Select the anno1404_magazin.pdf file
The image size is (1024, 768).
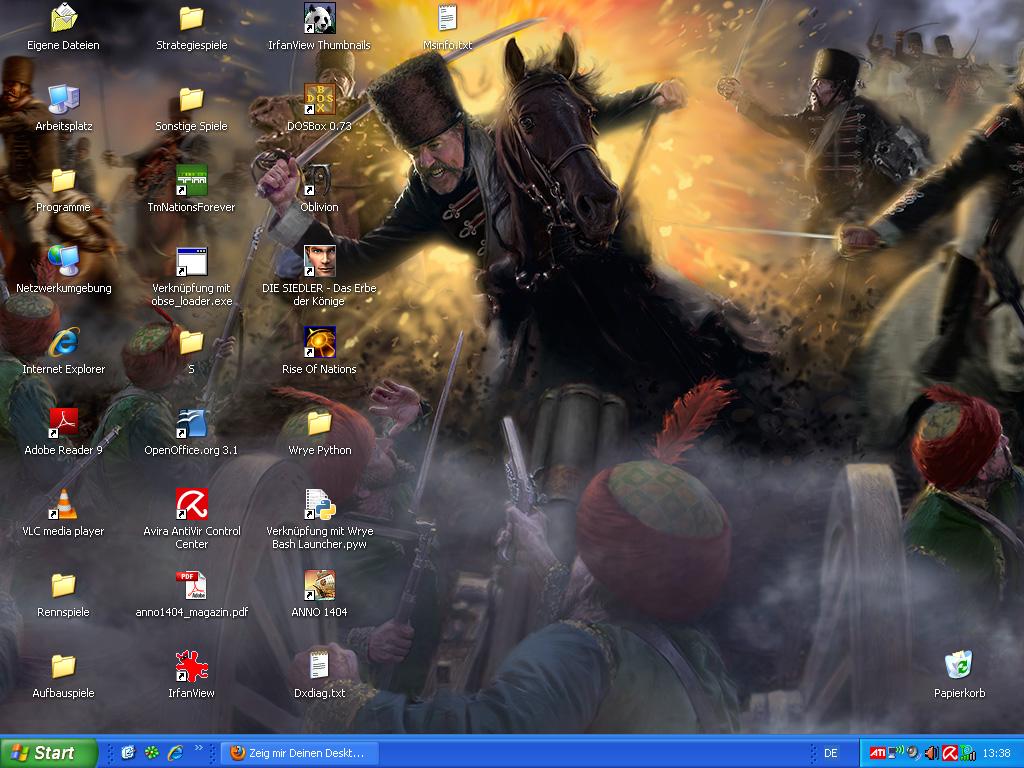[x=191, y=585]
